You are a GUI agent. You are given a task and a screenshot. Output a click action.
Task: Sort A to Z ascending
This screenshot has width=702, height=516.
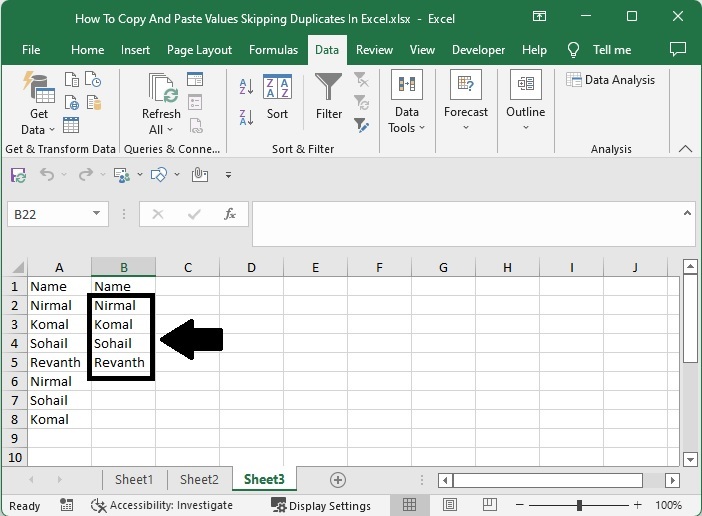tap(246, 86)
